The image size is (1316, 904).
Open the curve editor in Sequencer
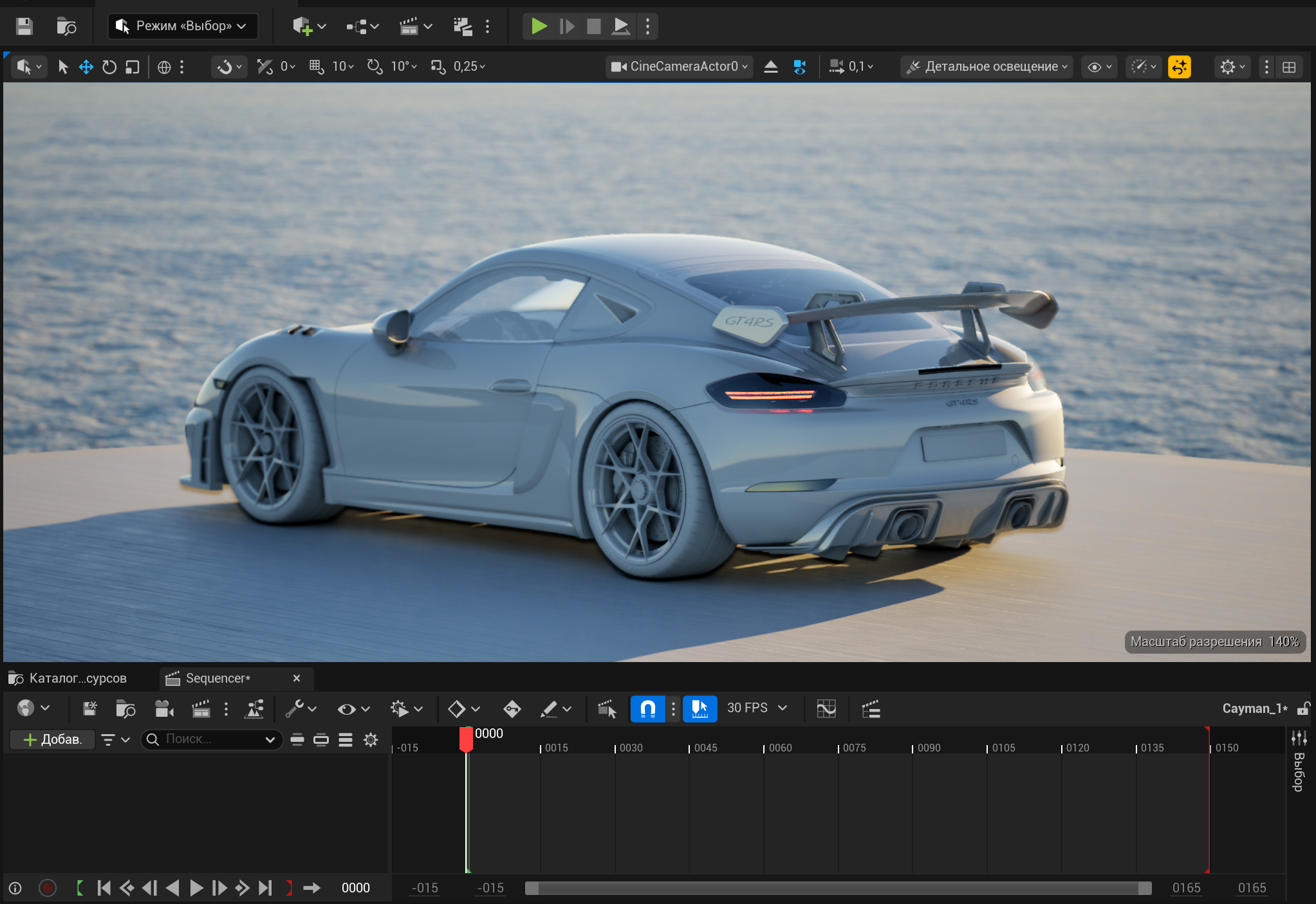(x=826, y=709)
